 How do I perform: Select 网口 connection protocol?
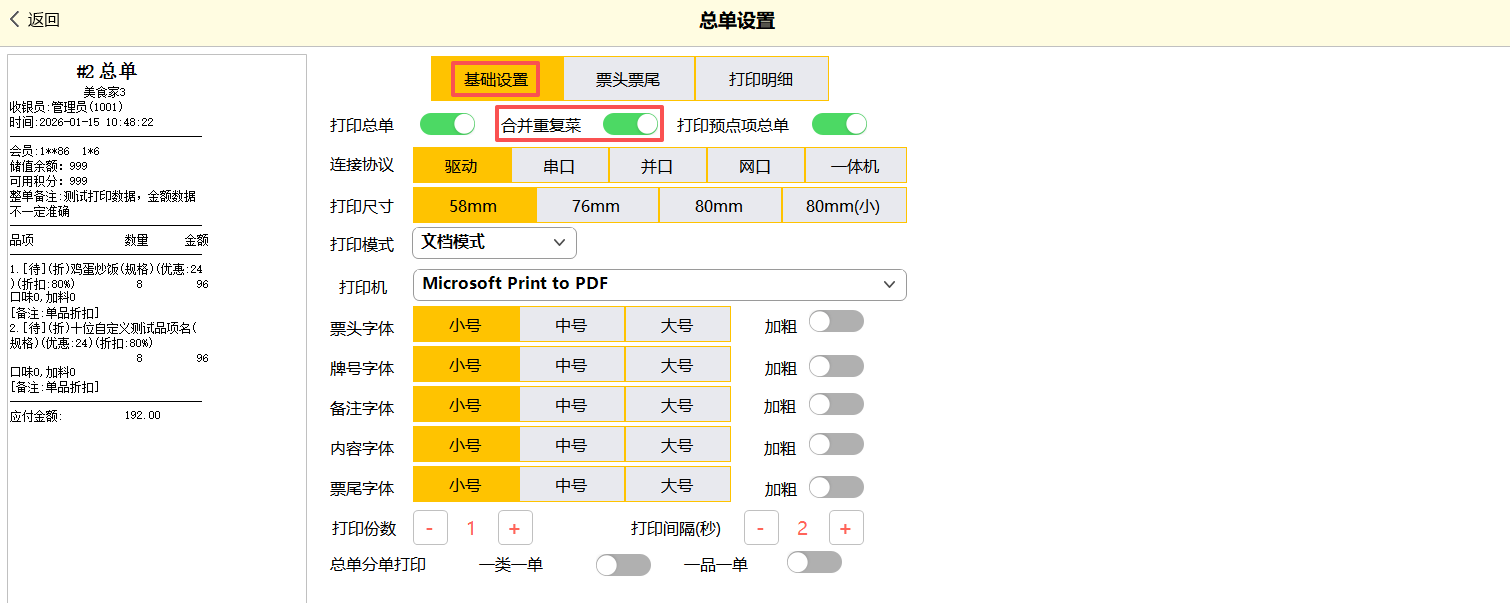click(x=755, y=166)
